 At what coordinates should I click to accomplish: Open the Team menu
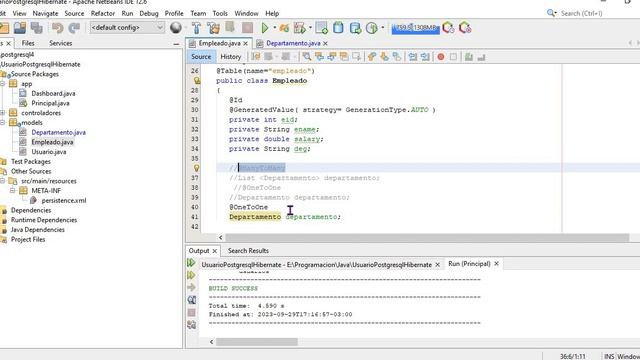pyautogui.click(x=198, y=13)
